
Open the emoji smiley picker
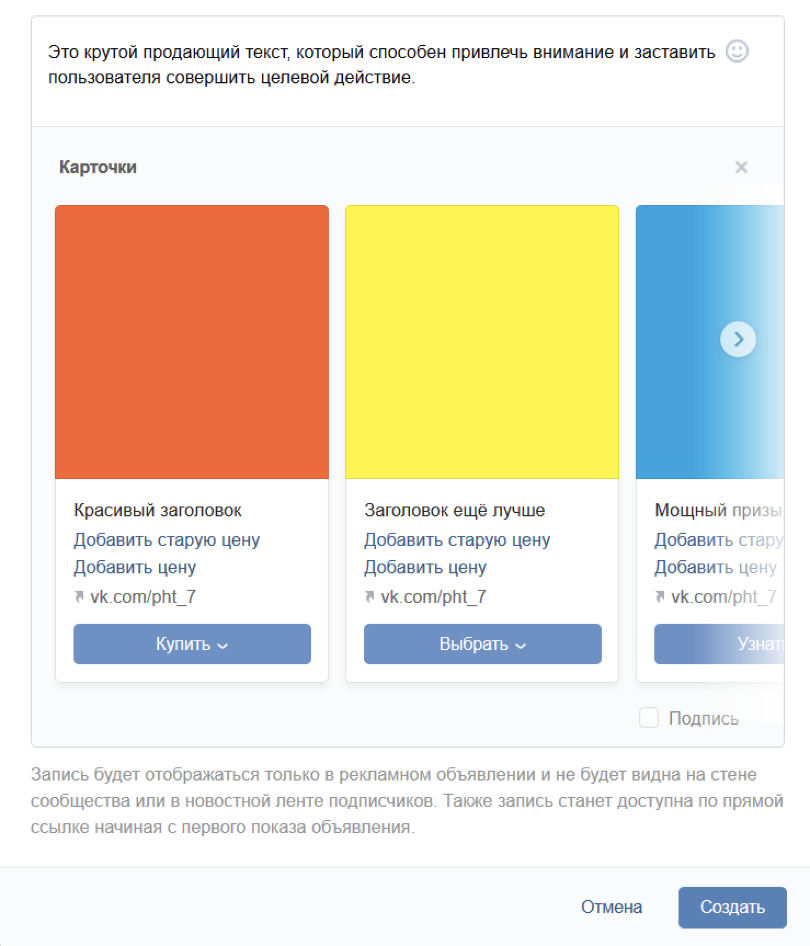pyautogui.click(x=736, y=51)
